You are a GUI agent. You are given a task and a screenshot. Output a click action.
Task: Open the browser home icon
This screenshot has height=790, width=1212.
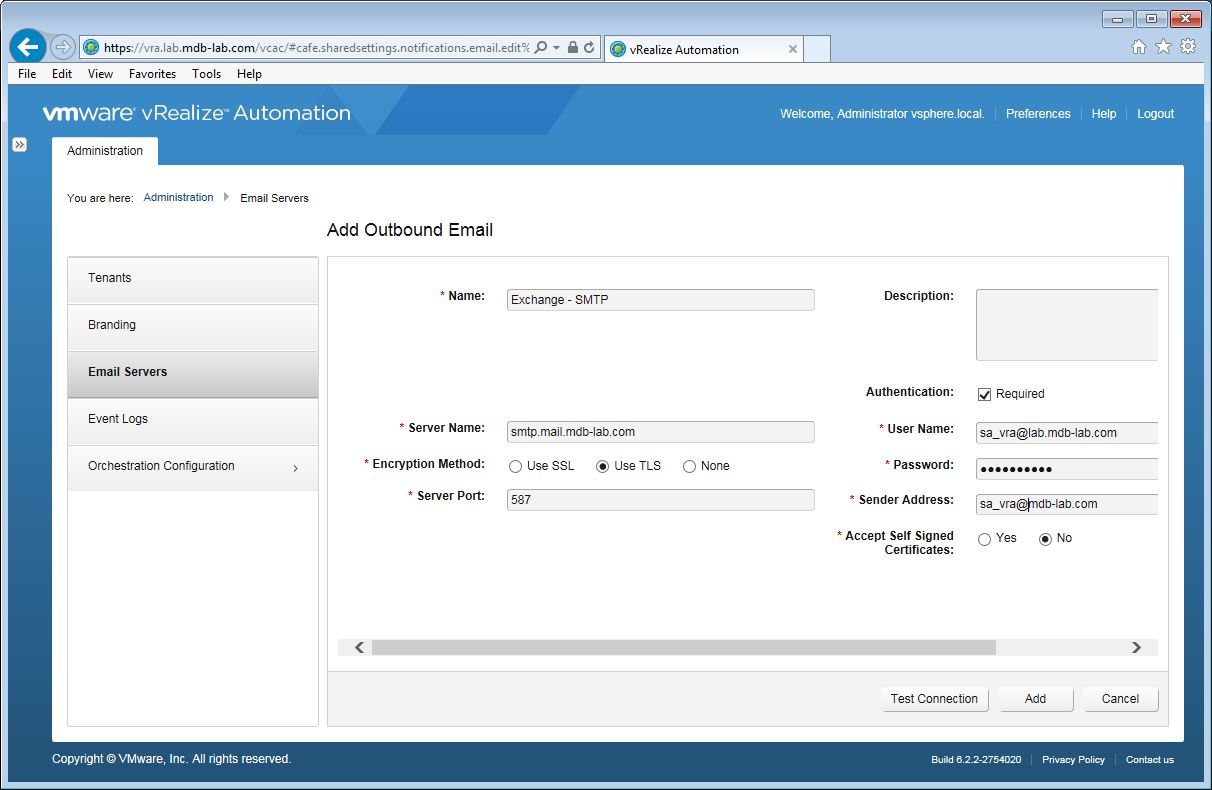pyautogui.click(x=1138, y=46)
